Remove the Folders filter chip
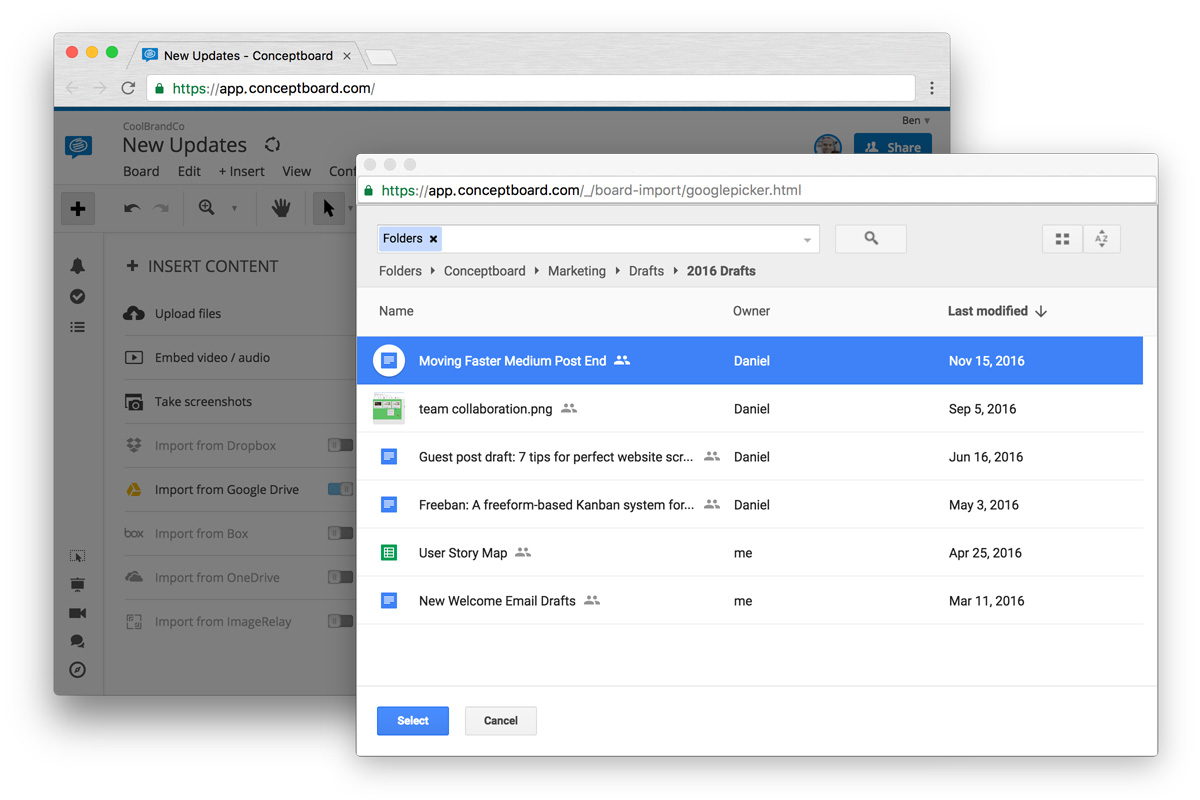 pyautogui.click(x=433, y=239)
